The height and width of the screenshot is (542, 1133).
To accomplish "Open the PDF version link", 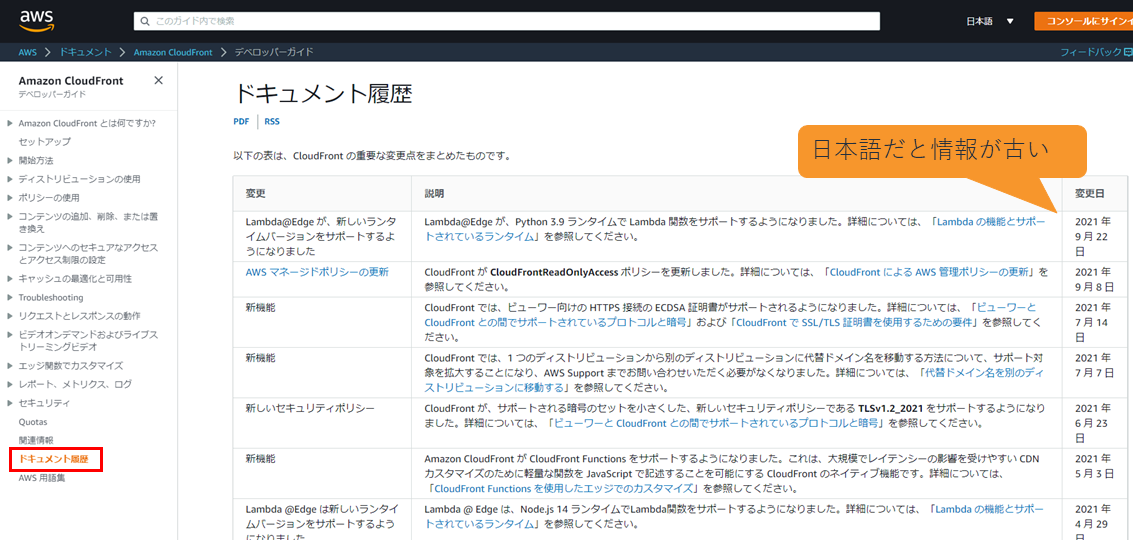I will point(241,121).
